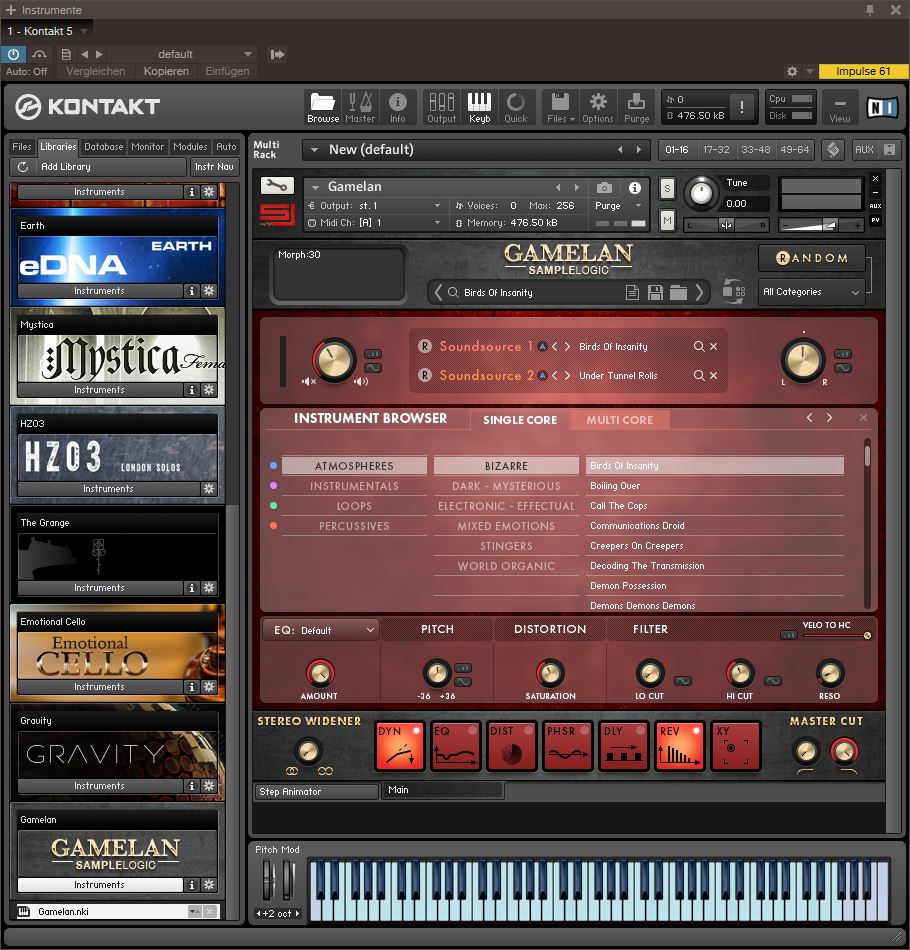
Task: Open the wrench instrument edit mode
Action: [277, 185]
